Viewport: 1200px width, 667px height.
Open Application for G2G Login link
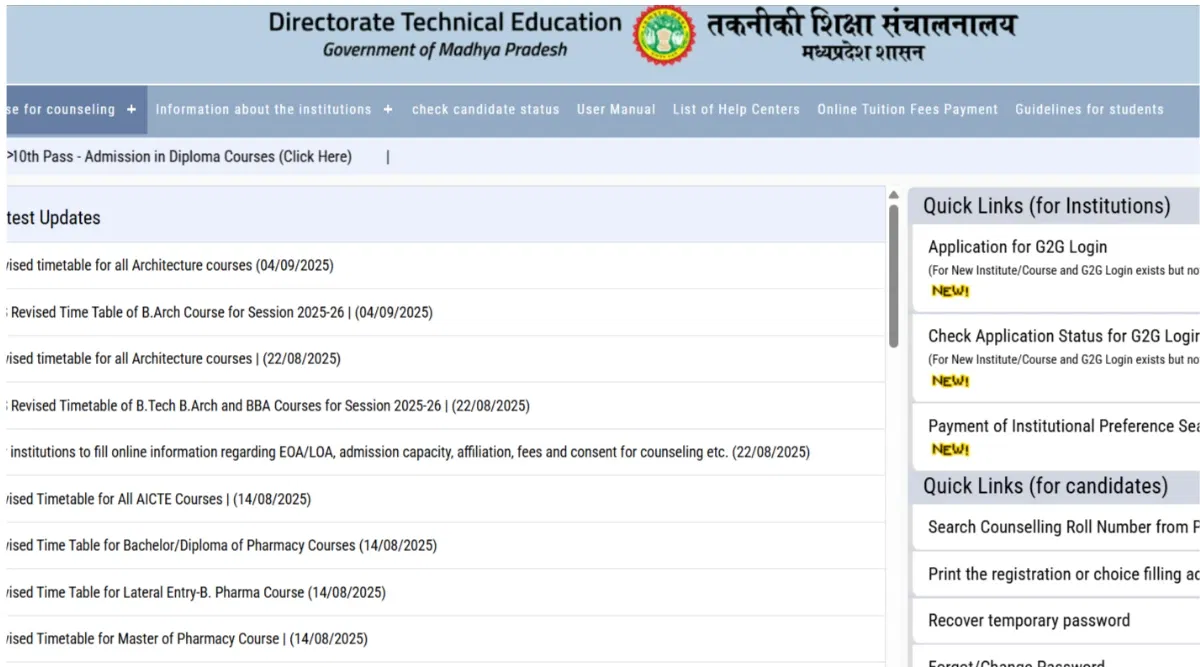click(1018, 247)
